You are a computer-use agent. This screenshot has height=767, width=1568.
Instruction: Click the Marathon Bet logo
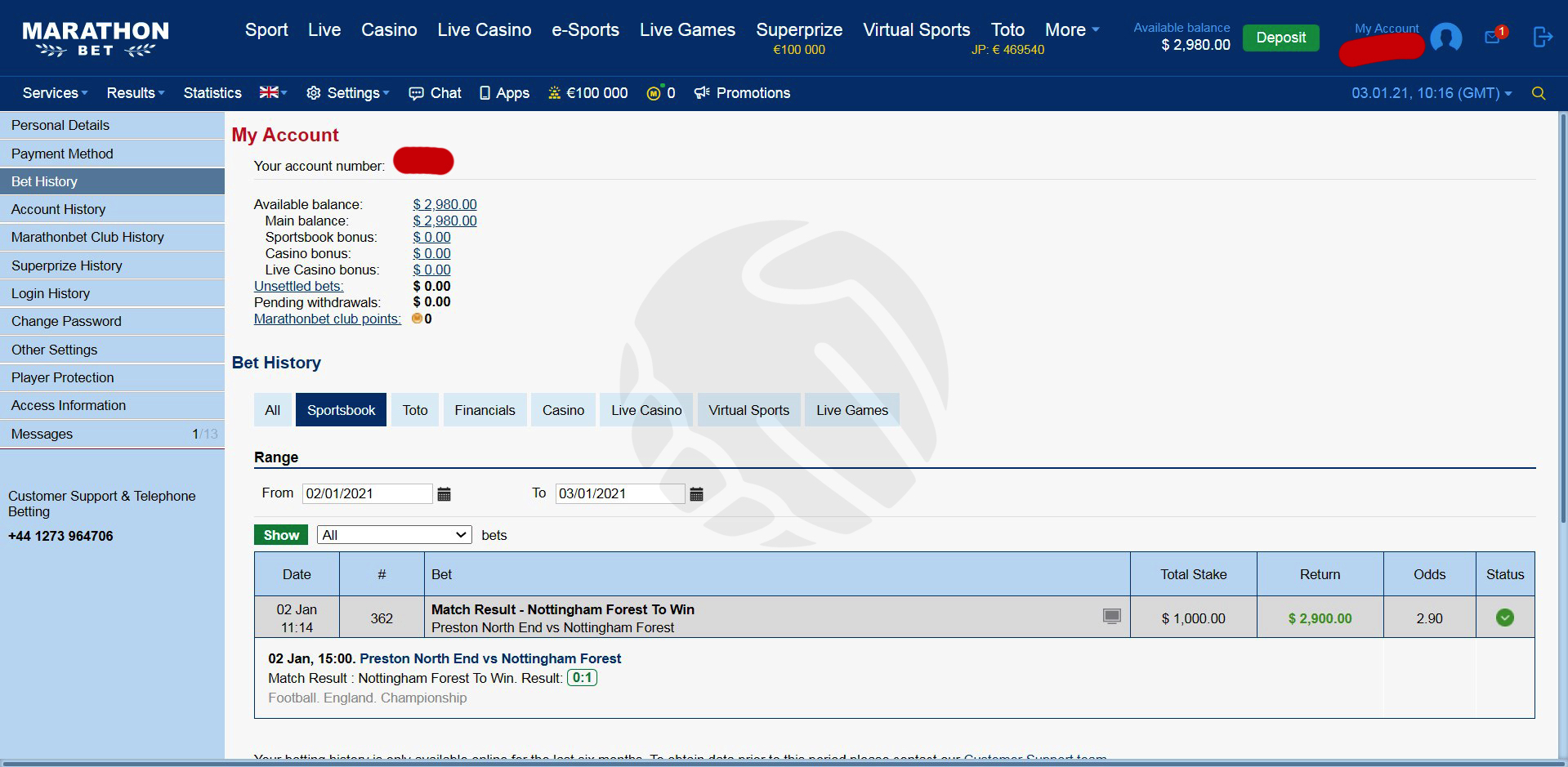(x=96, y=38)
